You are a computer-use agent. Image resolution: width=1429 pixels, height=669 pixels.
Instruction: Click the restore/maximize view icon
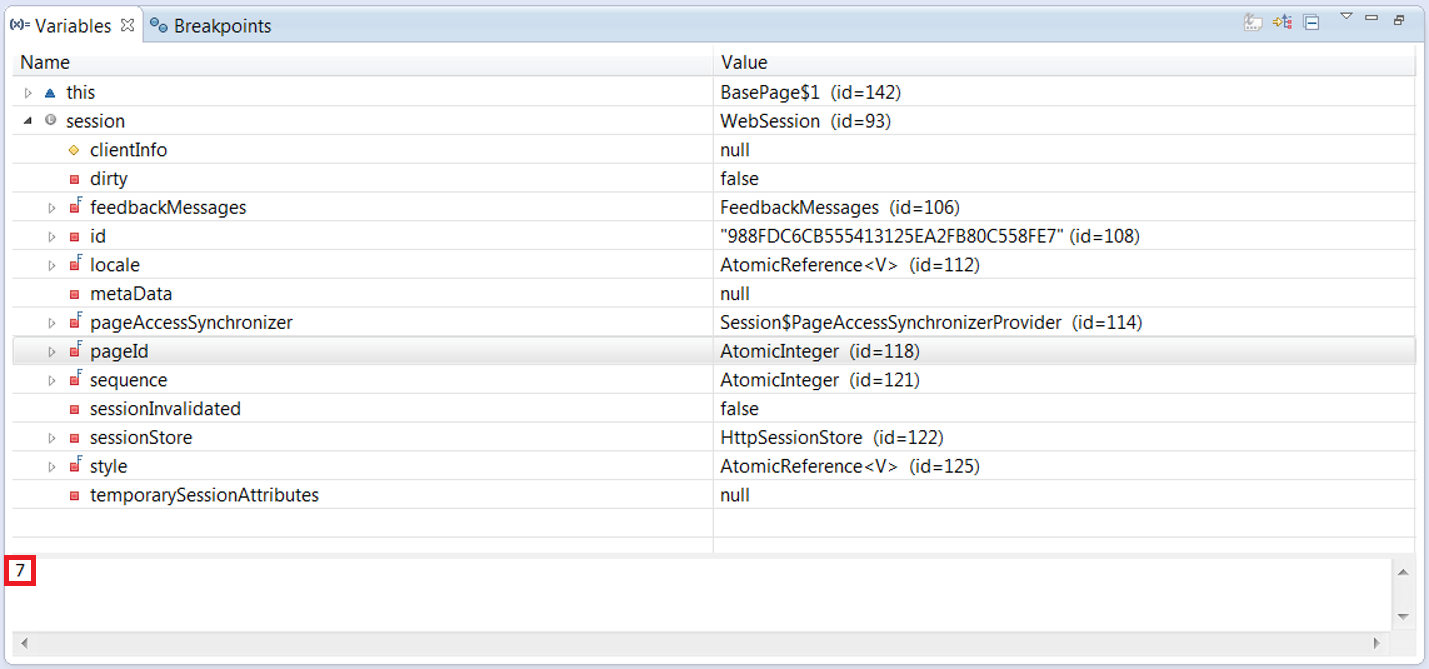point(1399,19)
